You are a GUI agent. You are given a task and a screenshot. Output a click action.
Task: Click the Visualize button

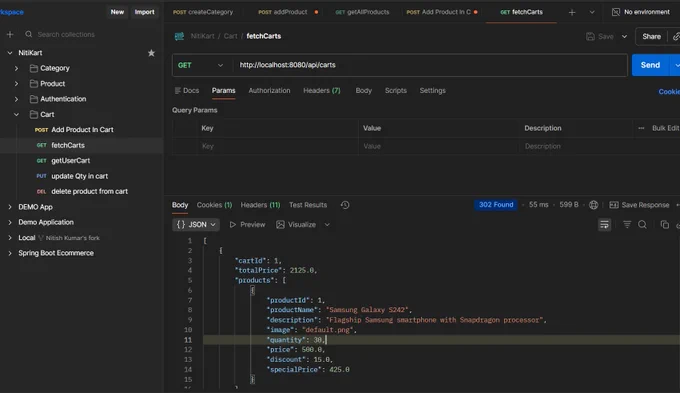pyautogui.click(x=297, y=225)
